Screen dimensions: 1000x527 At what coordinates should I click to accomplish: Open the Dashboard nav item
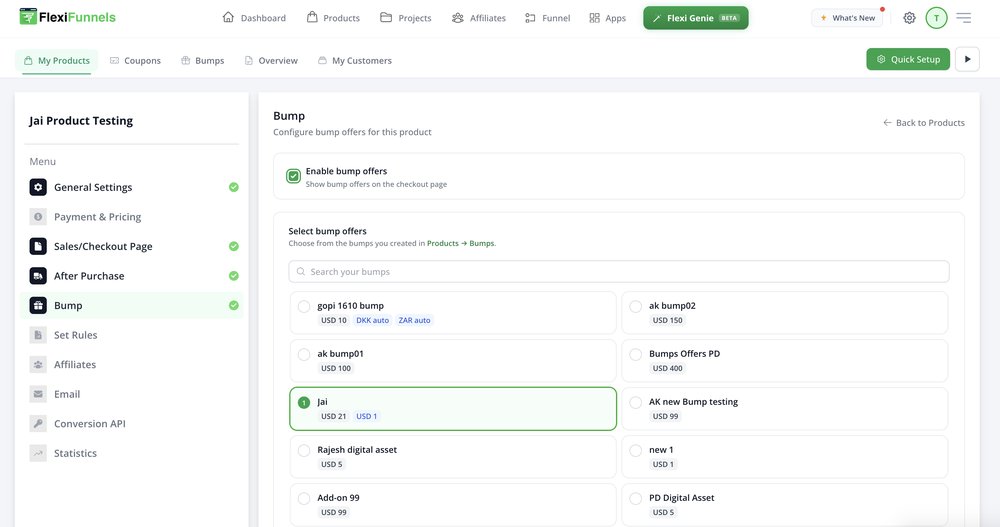coord(254,18)
